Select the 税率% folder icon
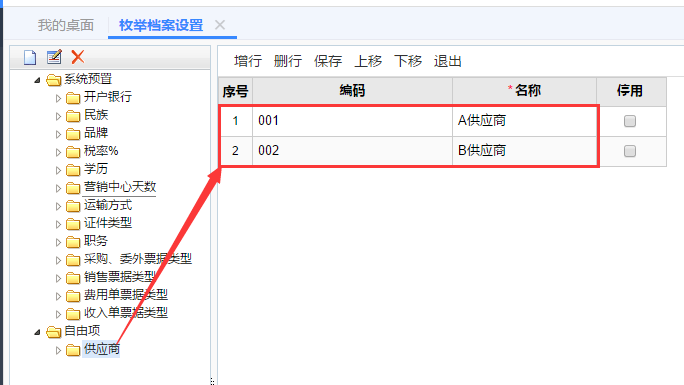This screenshot has height=385, width=684. pyautogui.click(x=73, y=152)
